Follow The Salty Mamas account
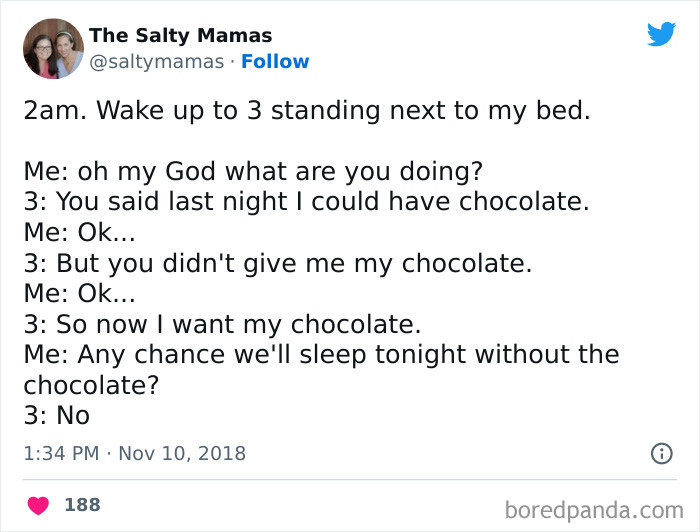700x532 pixels. pos(275,62)
